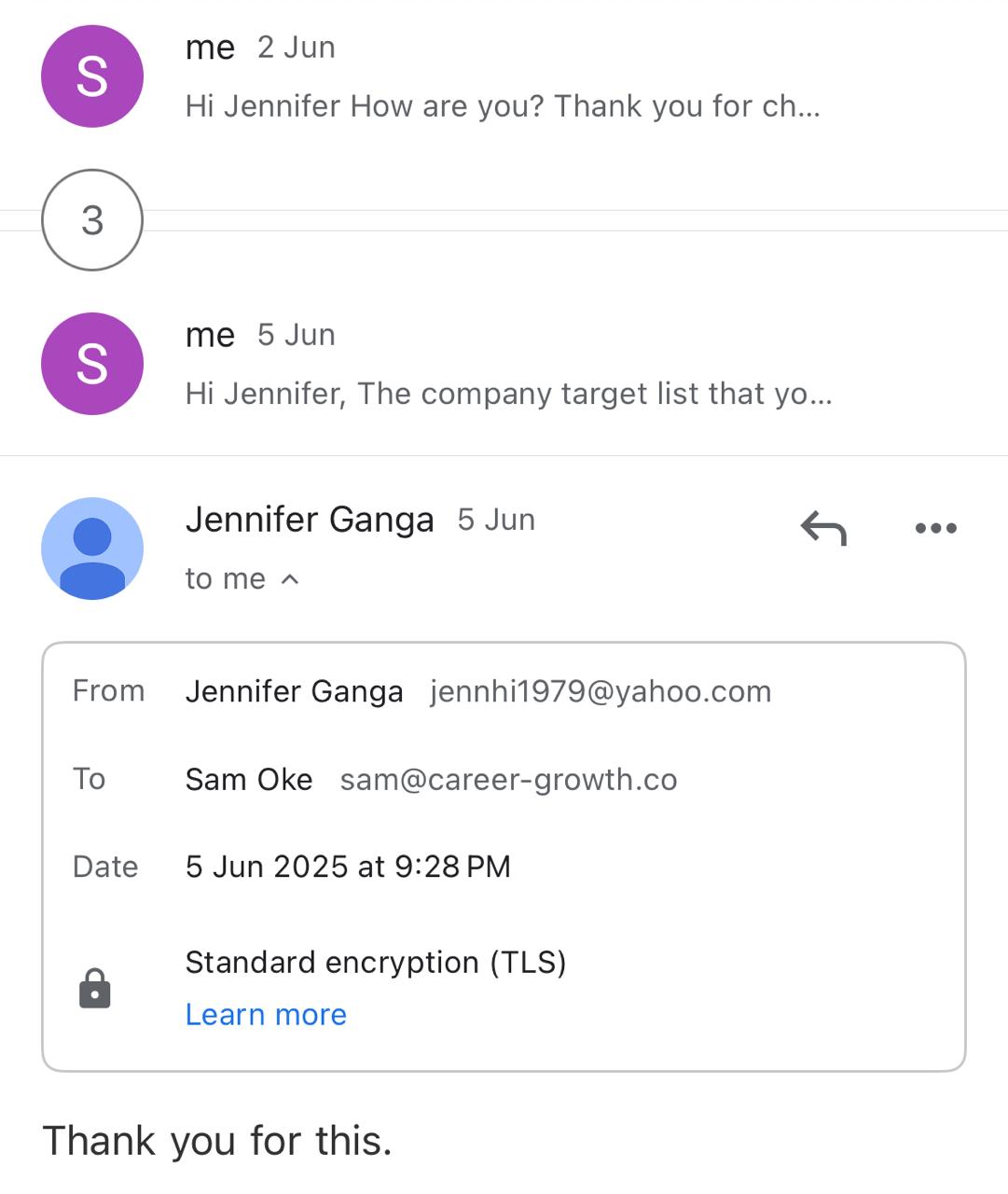Image resolution: width=1008 pixels, height=1194 pixels.
Task: Tap the Jennifer Ganga sender name header
Action: pos(310,520)
